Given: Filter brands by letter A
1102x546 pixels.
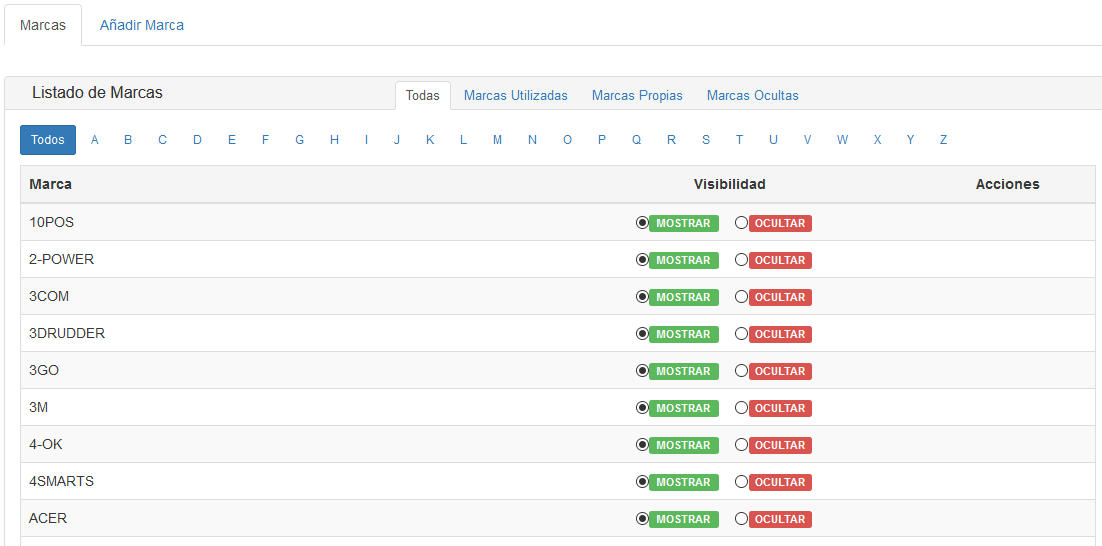Looking at the screenshot, I should pyautogui.click(x=95, y=140).
